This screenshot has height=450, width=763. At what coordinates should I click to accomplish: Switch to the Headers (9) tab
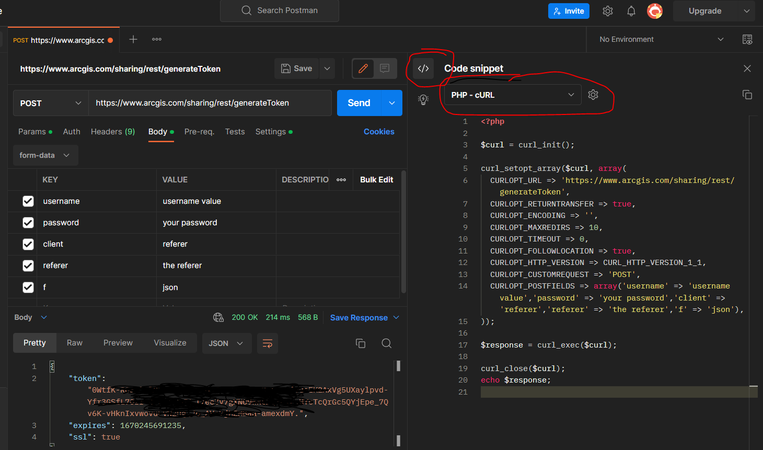[x=113, y=132]
